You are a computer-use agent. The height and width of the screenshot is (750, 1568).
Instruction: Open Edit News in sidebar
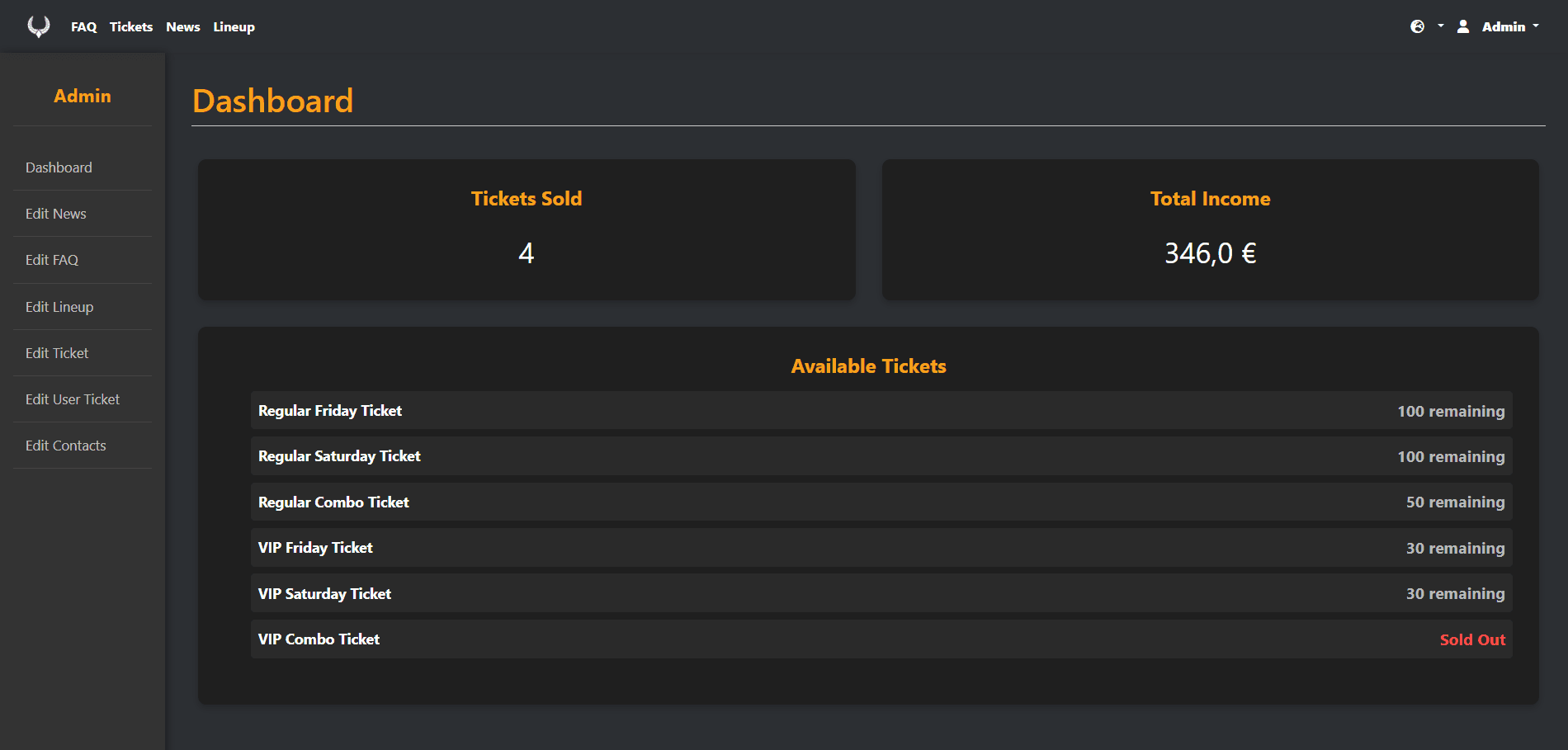[56, 214]
